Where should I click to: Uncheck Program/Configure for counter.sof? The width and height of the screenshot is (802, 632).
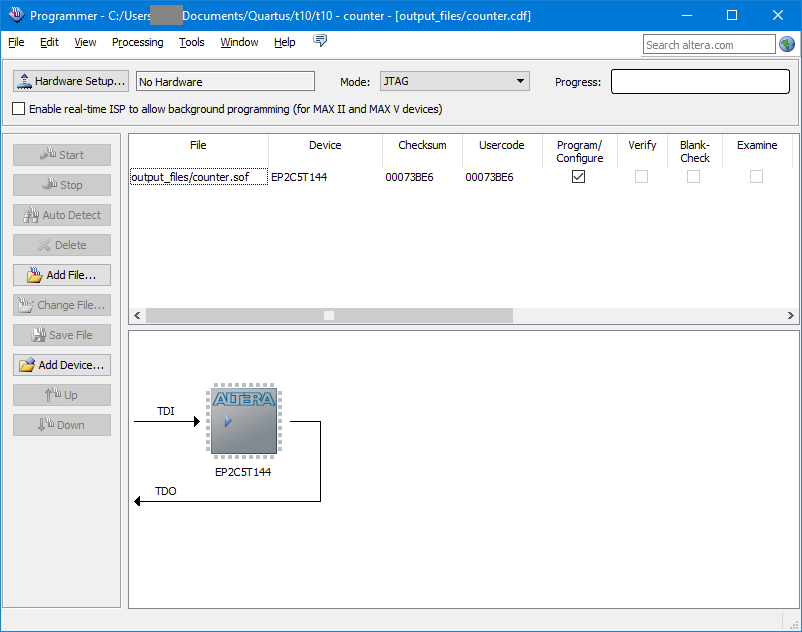click(578, 176)
